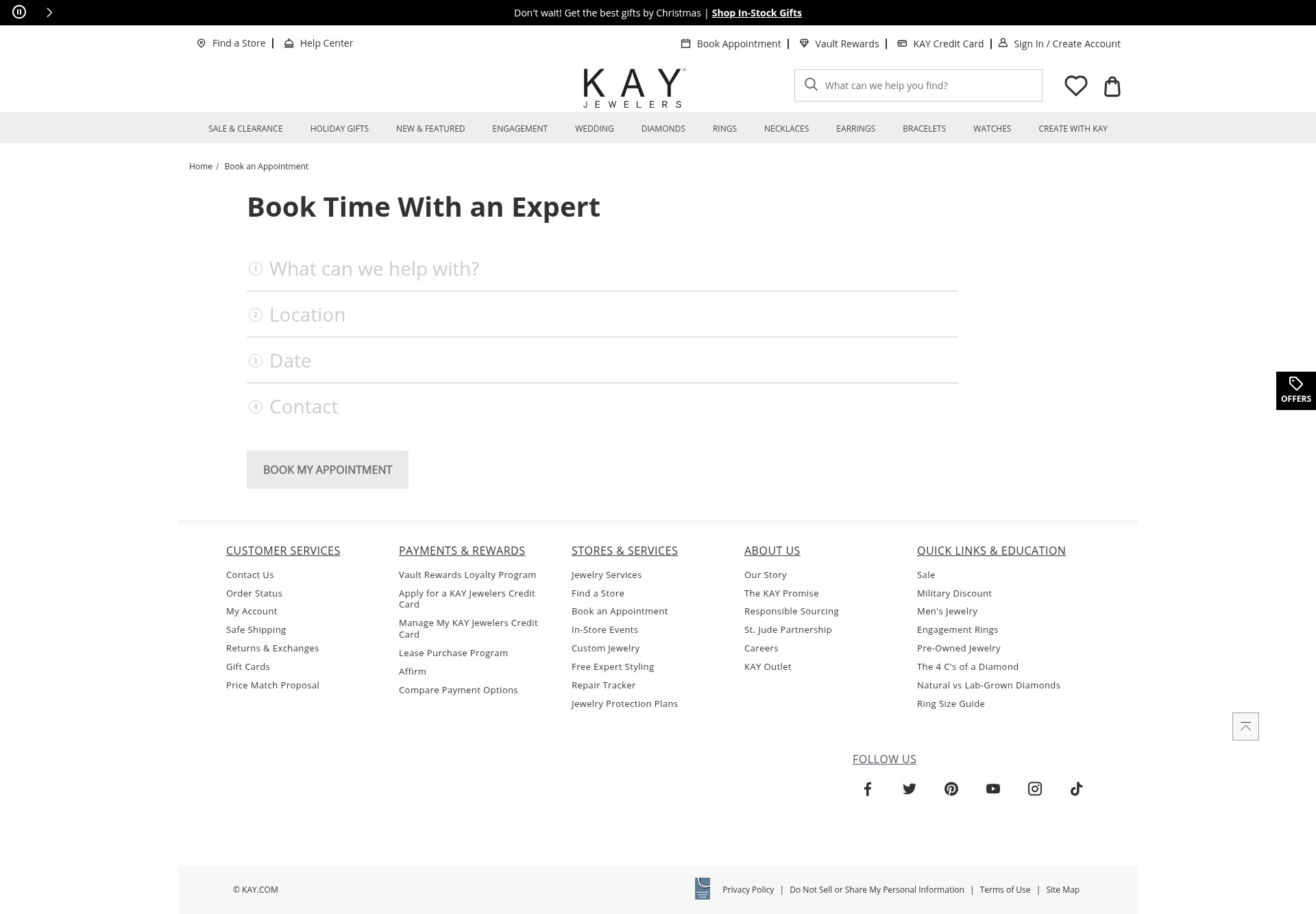This screenshot has height=914, width=1316.
Task: Open Military Discount link
Action: (x=954, y=593)
